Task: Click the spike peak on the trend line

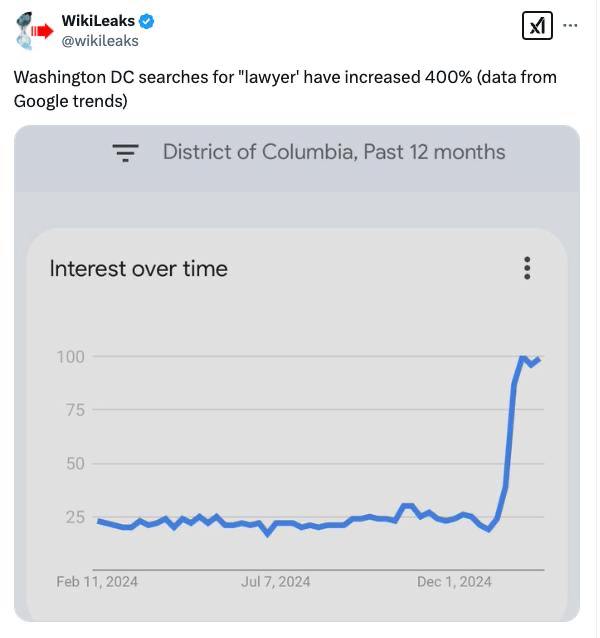Action: coord(523,358)
